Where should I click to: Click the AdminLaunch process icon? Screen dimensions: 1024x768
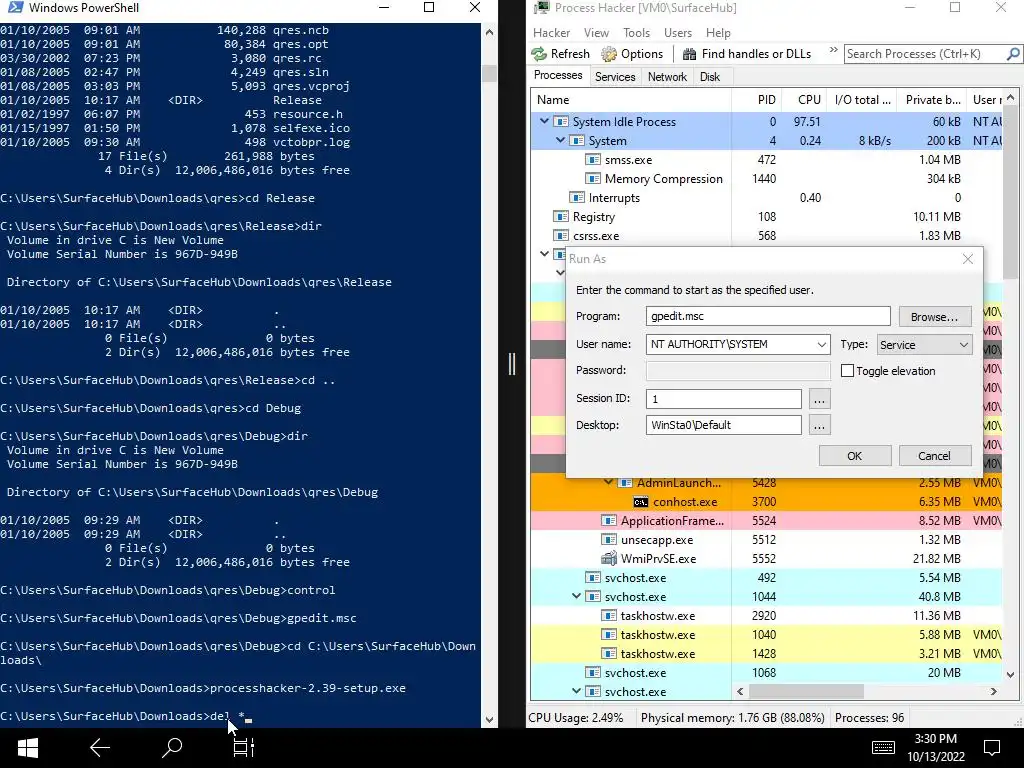(625, 483)
